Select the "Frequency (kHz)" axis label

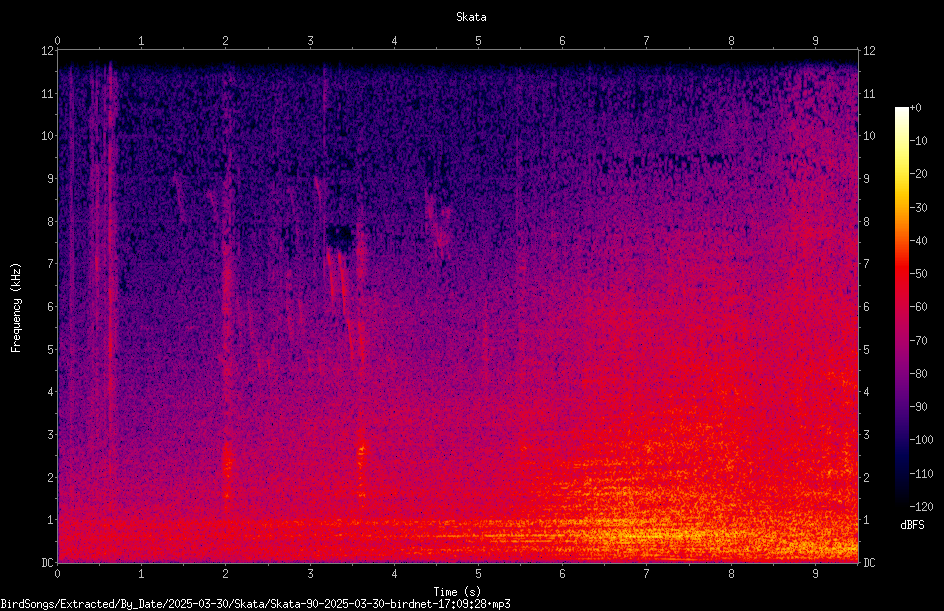pyautogui.click(x=16, y=308)
